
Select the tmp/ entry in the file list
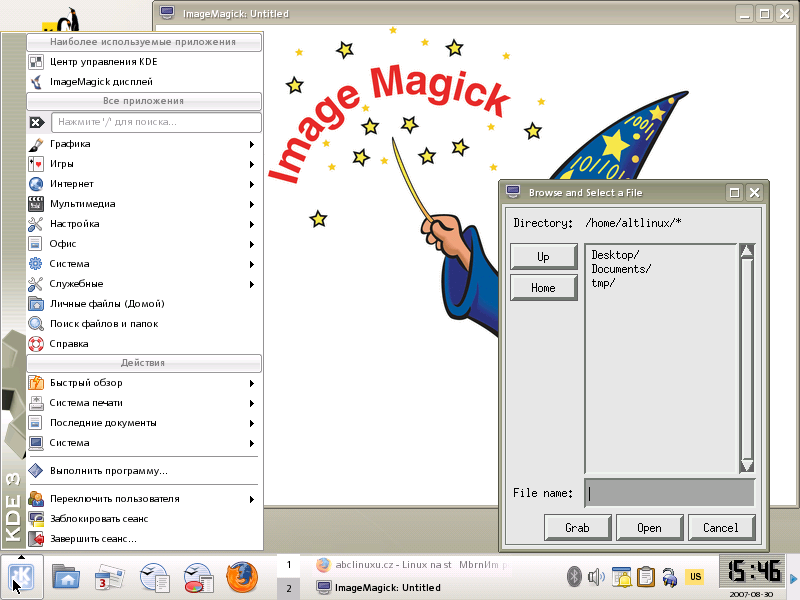point(603,283)
